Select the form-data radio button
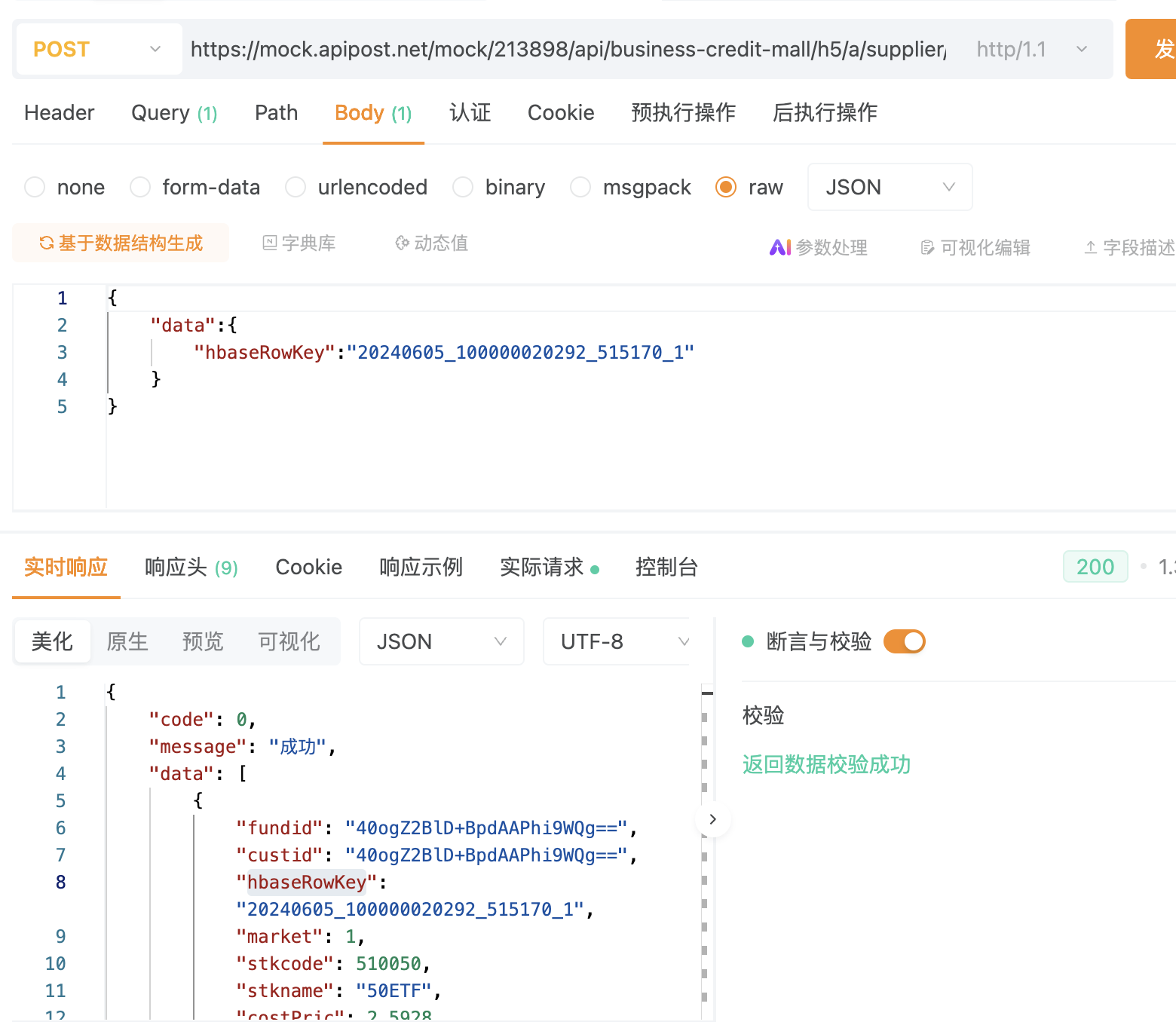1176x1028 pixels. [x=140, y=187]
